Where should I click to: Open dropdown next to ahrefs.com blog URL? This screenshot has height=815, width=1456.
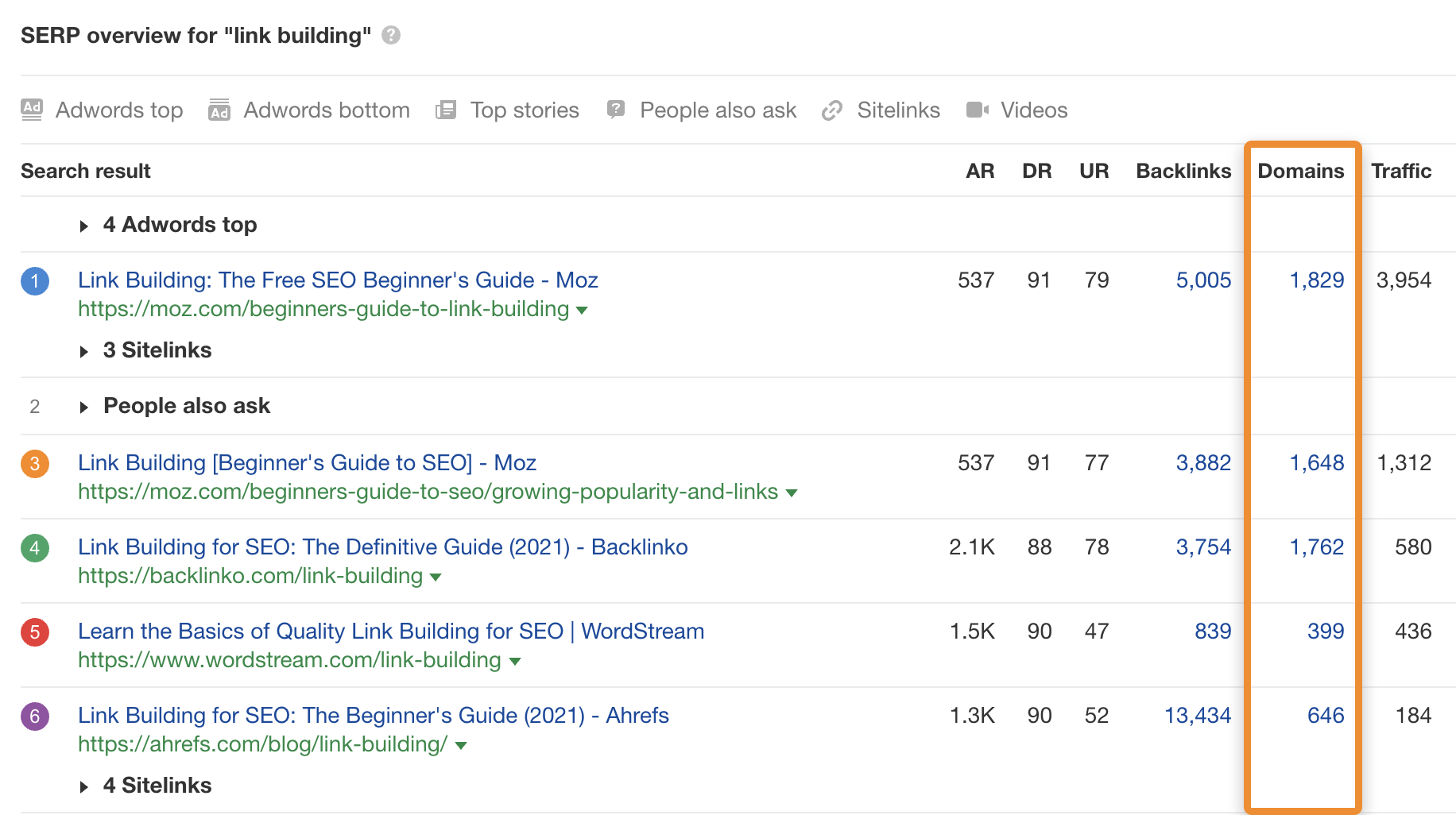coord(461,746)
